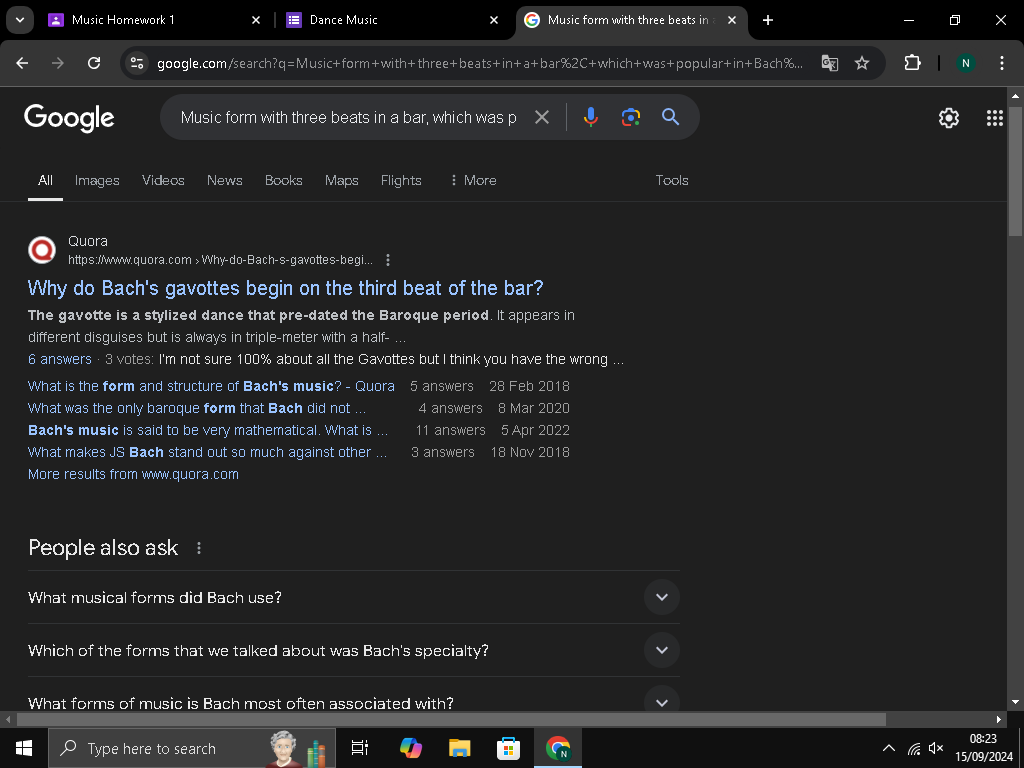Open the translate page icon
1024x768 pixels.
pyautogui.click(x=829, y=63)
